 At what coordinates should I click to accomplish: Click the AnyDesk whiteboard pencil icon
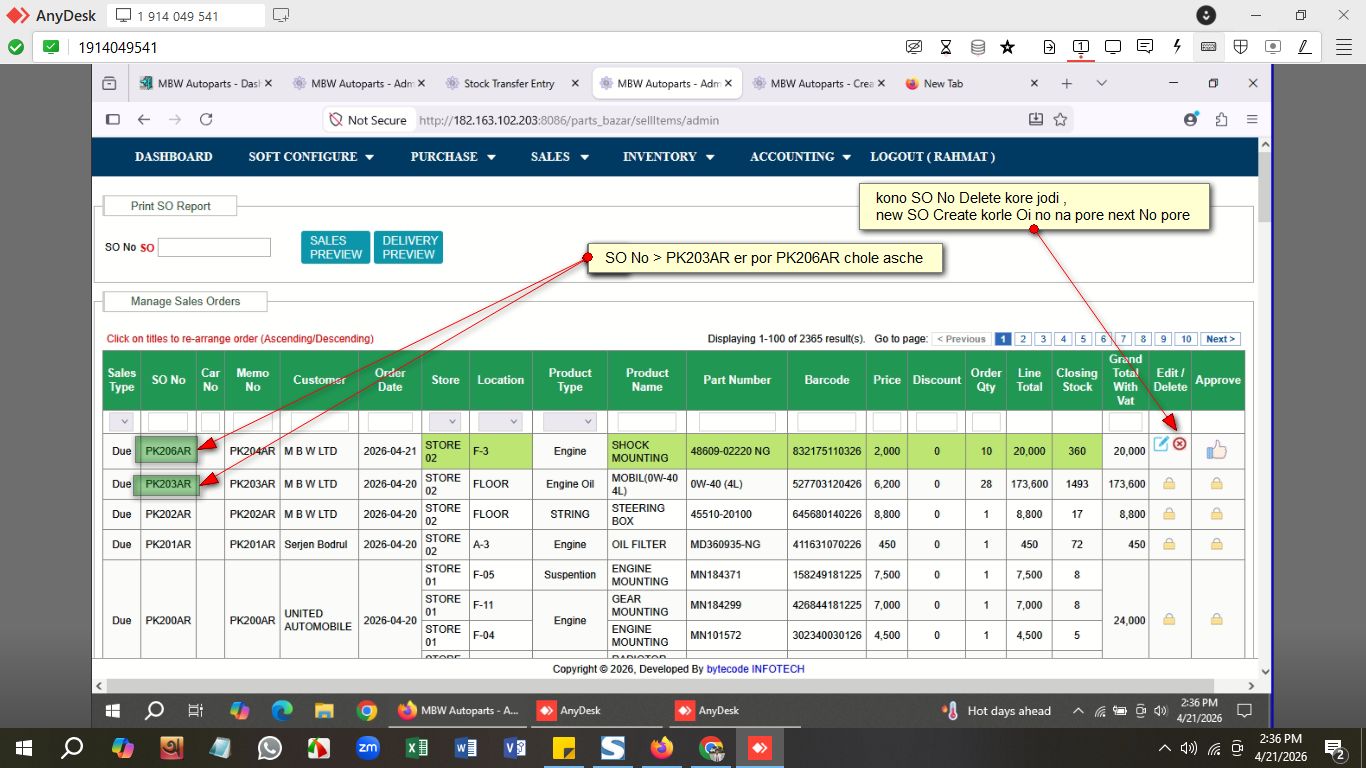(x=1304, y=47)
